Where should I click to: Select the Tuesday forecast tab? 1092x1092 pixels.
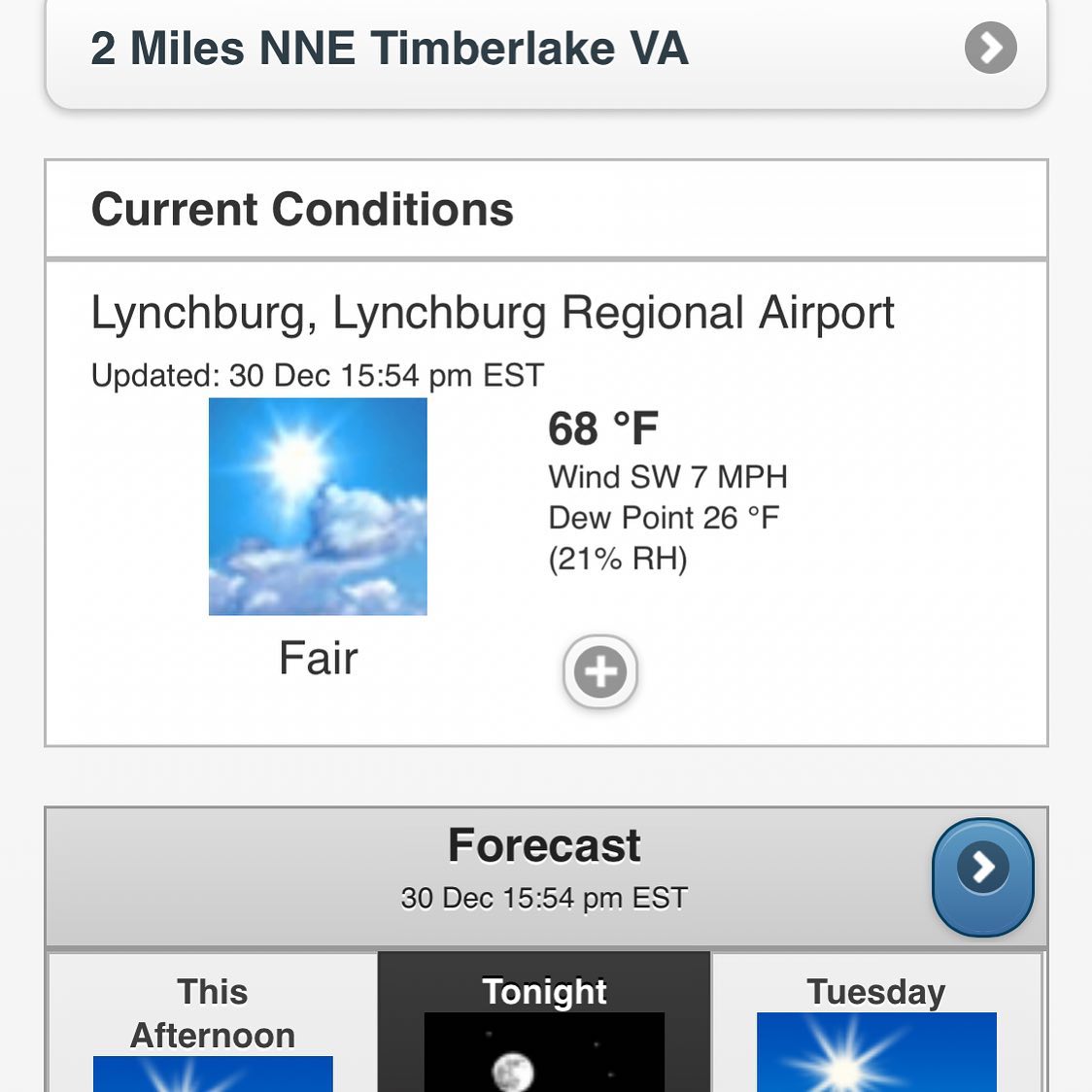click(876, 1022)
